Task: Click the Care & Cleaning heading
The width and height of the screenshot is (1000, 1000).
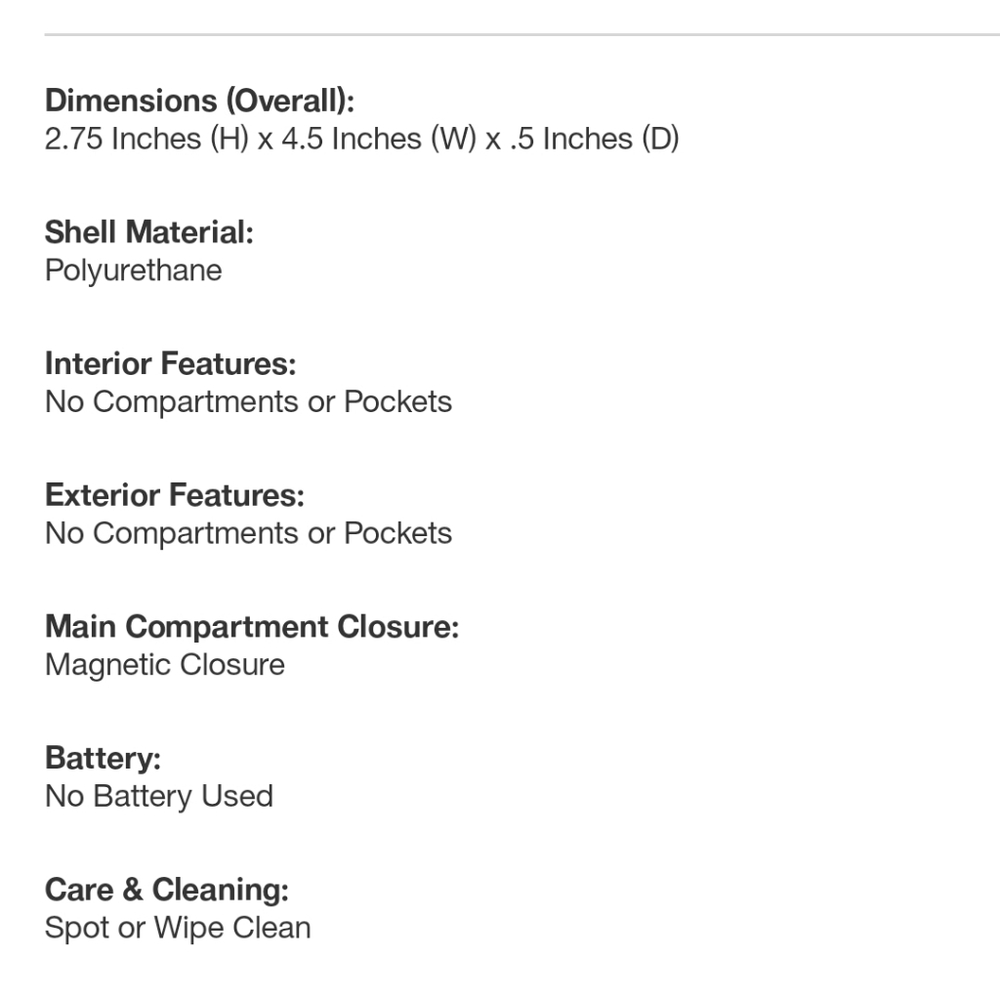Action: (x=166, y=890)
